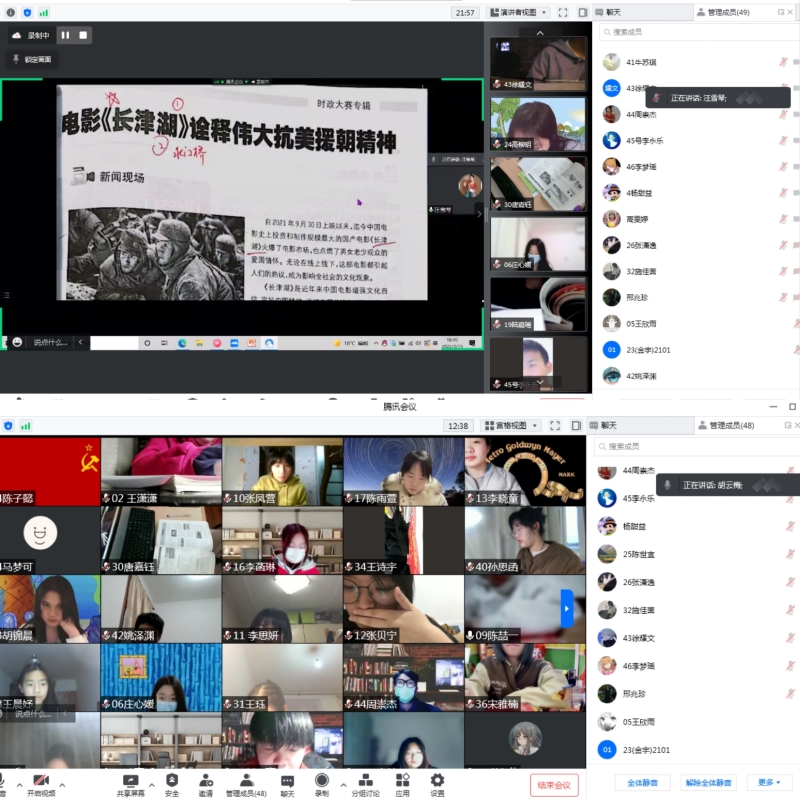Toggle mute for 41牛苏琪
Viewport: 800px width, 799px height.
coord(783,62)
